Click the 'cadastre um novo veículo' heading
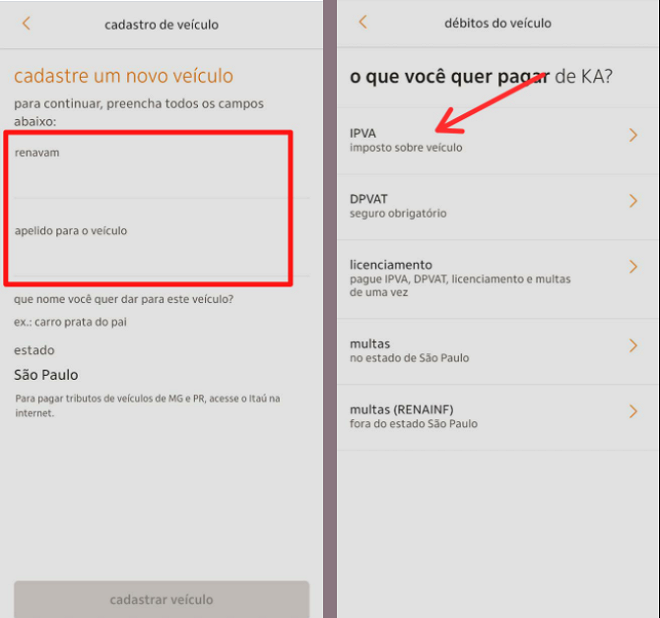Image resolution: width=660 pixels, height=618 pixels. click(x=123, y=76)
